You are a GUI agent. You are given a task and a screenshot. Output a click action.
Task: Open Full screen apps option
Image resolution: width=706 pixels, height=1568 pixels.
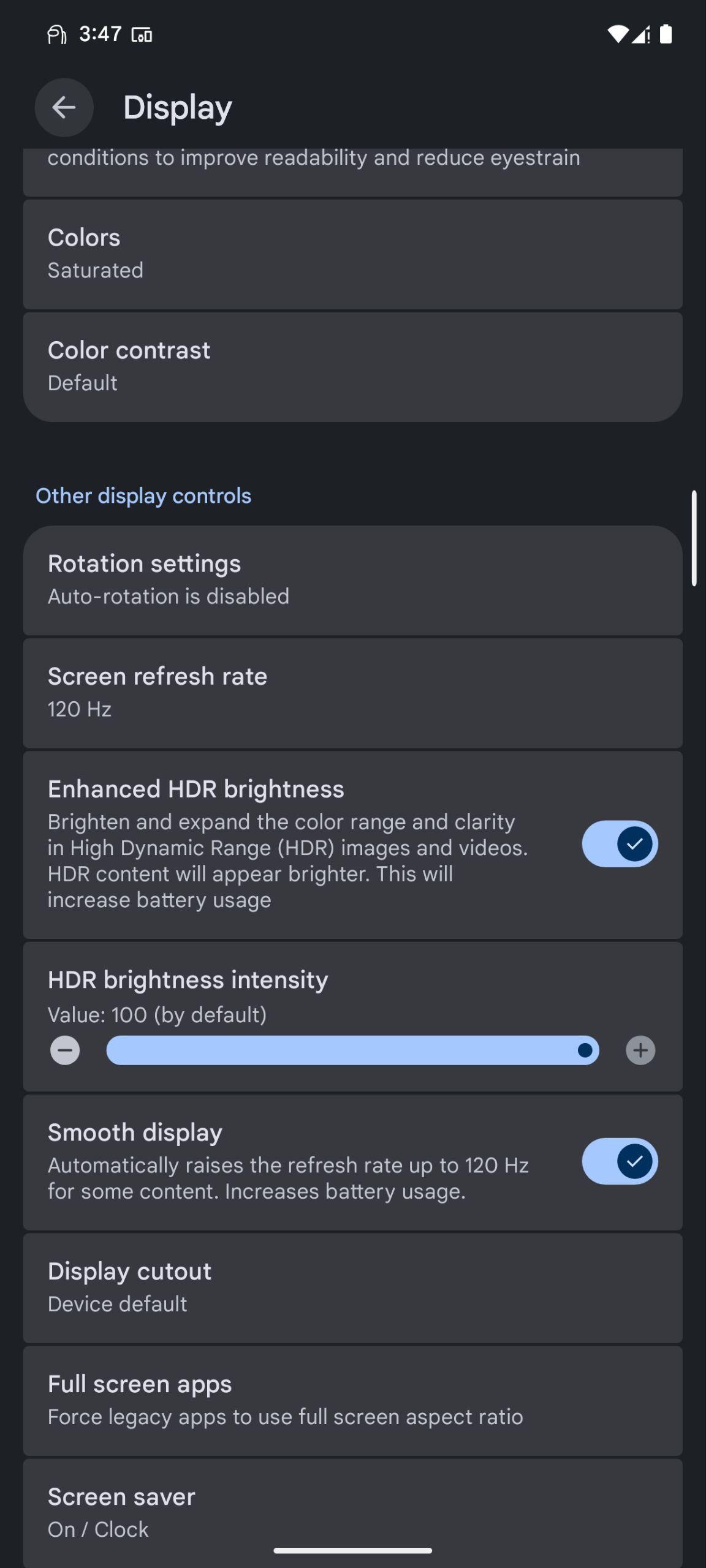point(353,1401)
